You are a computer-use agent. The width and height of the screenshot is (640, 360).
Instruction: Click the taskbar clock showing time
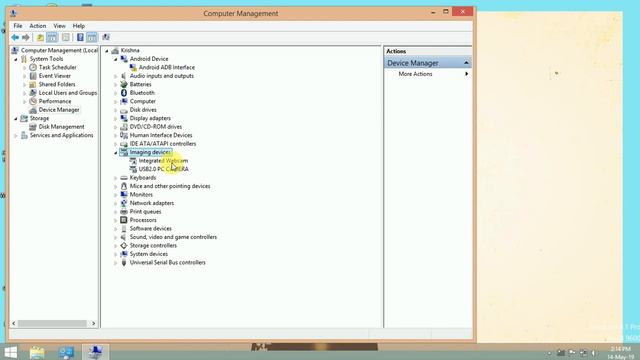[x=621, y=349]
